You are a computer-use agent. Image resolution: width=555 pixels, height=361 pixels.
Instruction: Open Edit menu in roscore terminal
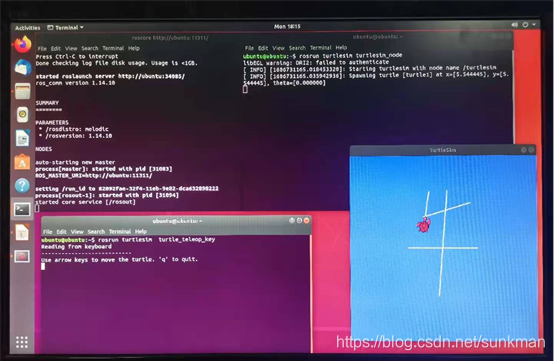[56, 48]
